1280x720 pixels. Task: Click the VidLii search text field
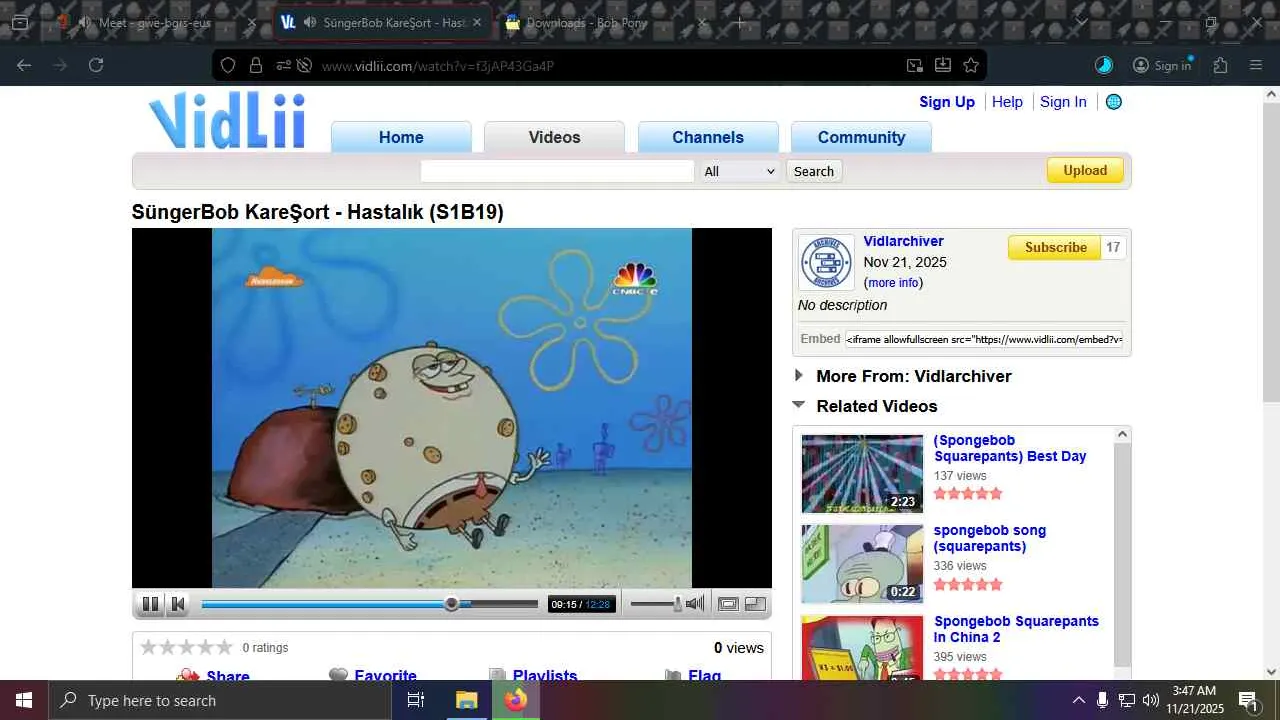pos(557,171)
